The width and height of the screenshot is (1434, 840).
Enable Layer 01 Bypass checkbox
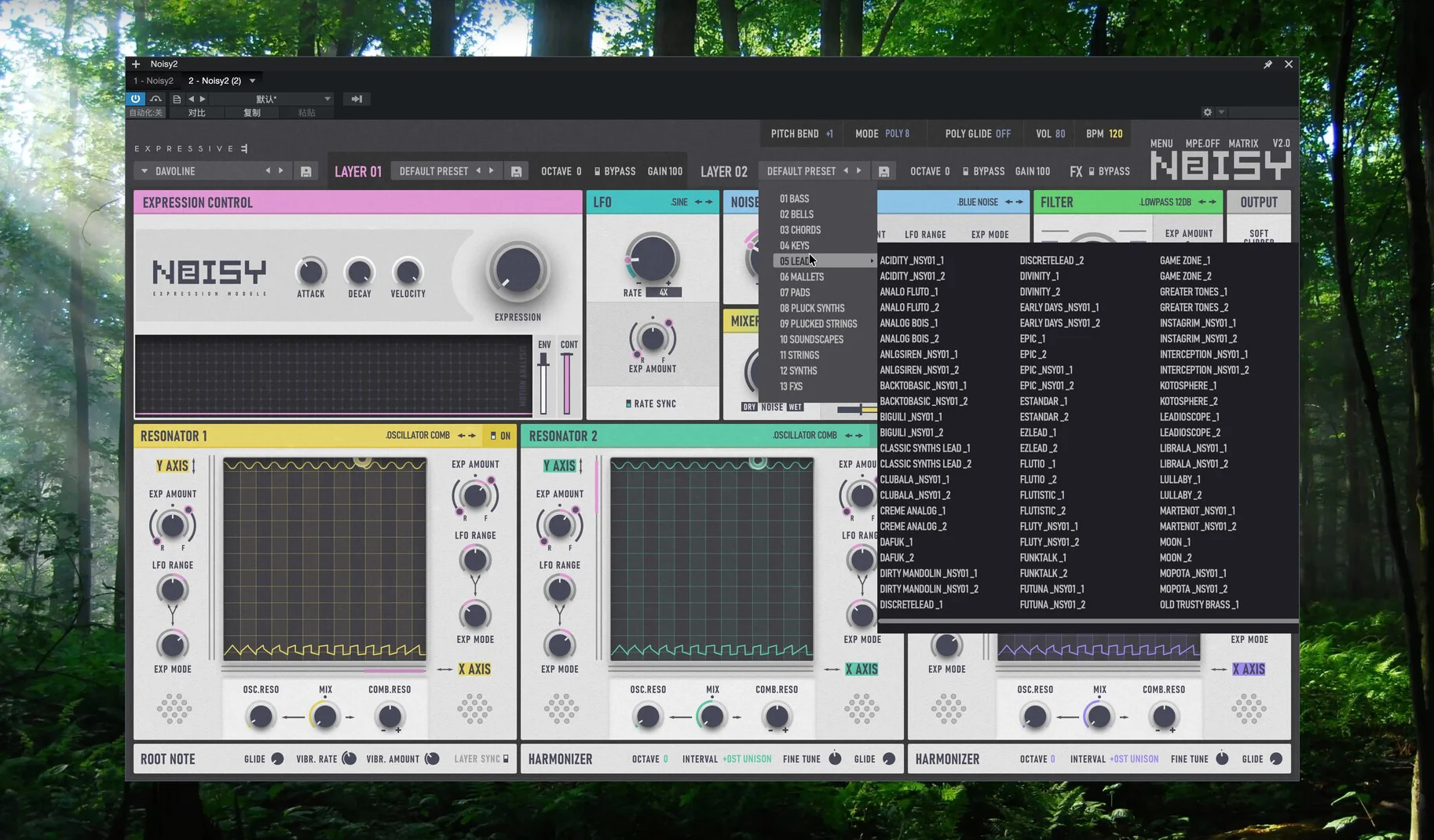pos(598,171)
